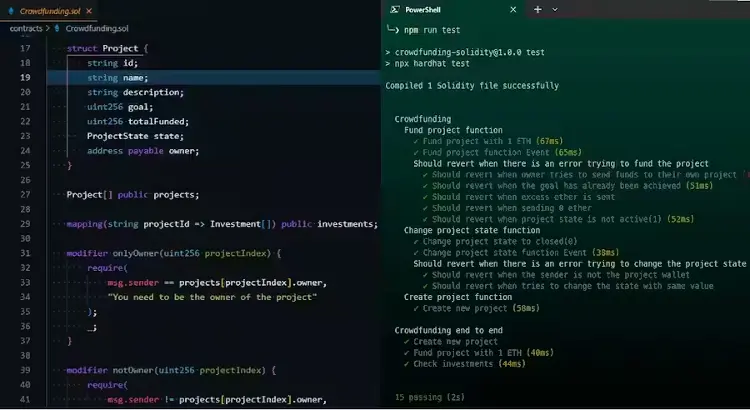Click 'ProjectState state;' on line 23
The width and height of the screenshot is (750, 410).
[135, 136]
